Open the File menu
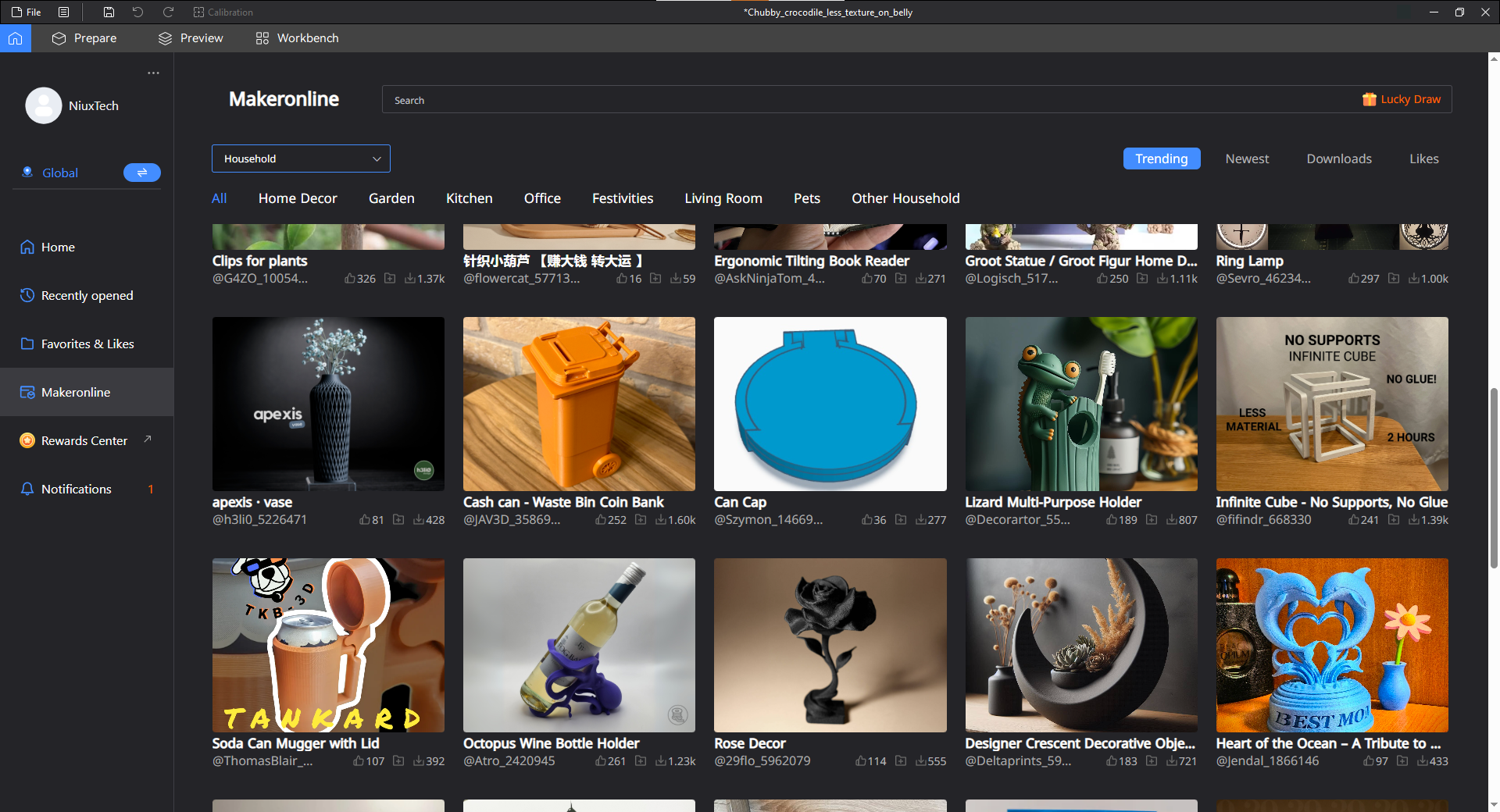 (26, 12)
